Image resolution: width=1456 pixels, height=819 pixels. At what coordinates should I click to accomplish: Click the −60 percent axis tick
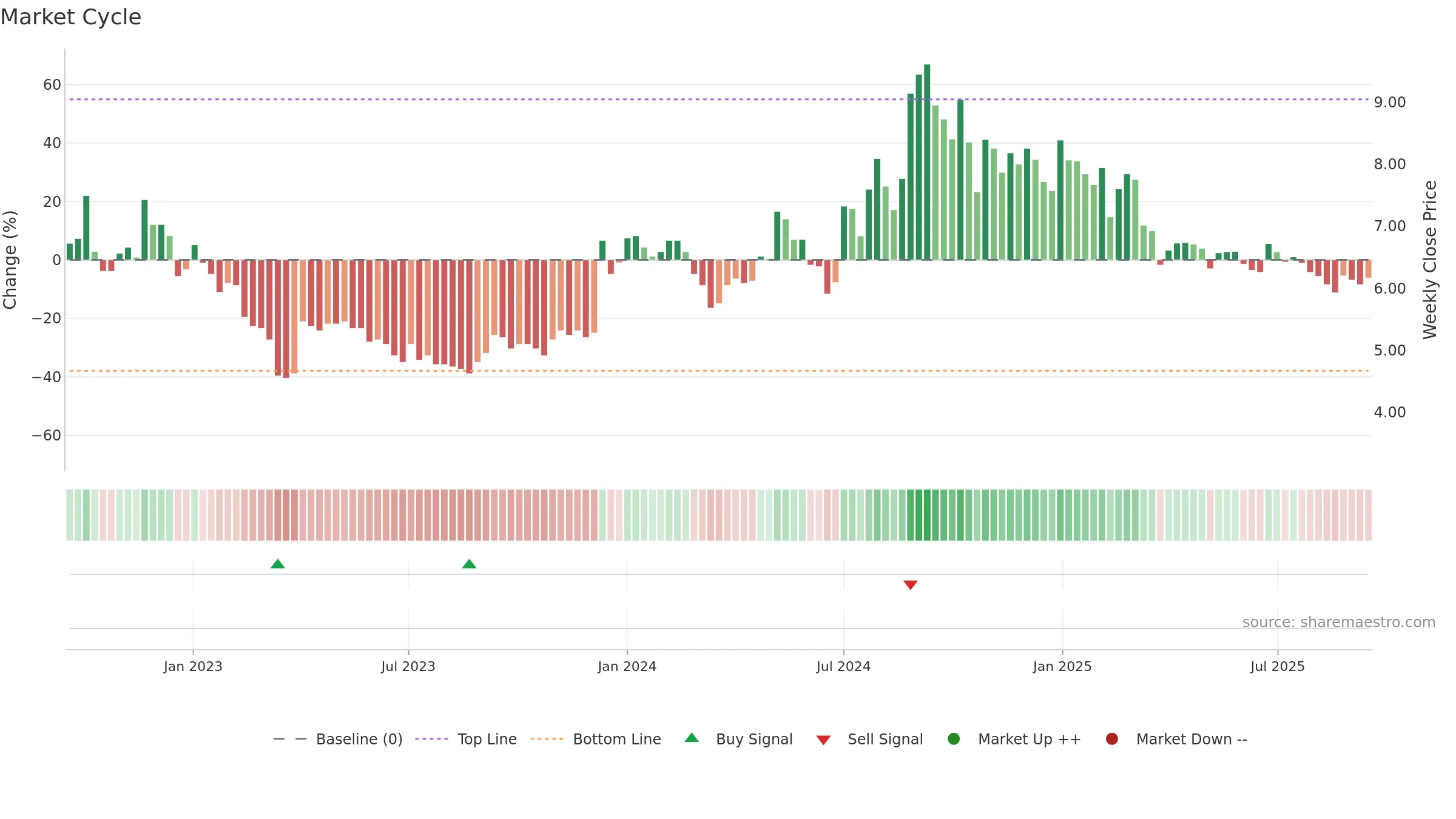pyautogui.click(x=47, y=436)
